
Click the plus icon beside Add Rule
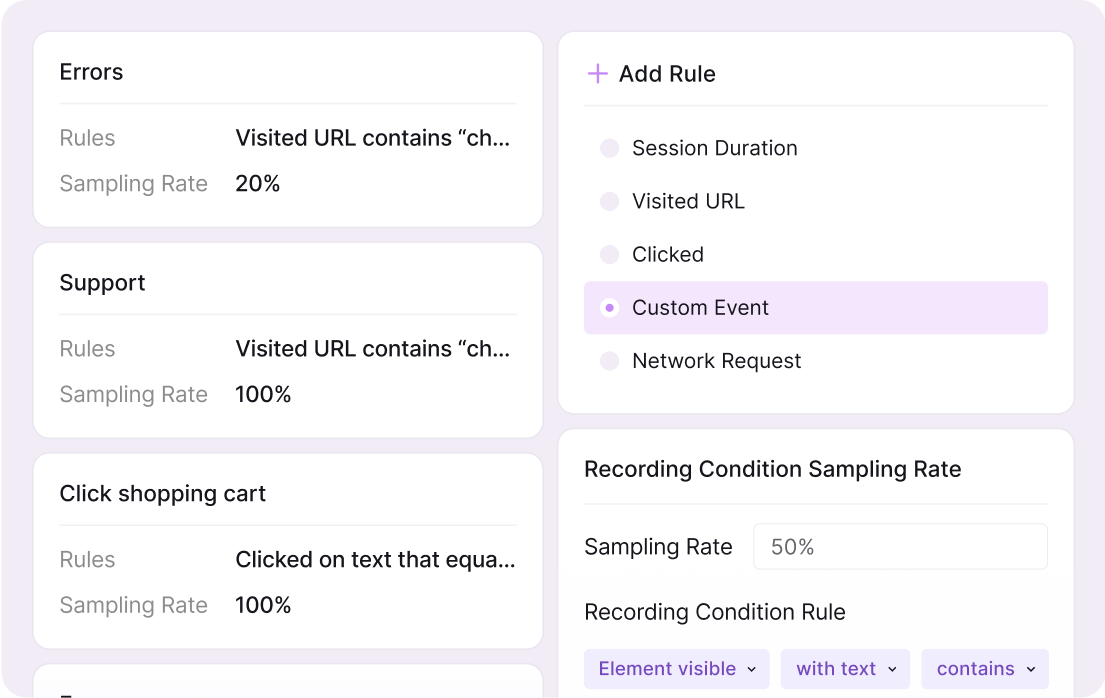click(x=597, y=74)
